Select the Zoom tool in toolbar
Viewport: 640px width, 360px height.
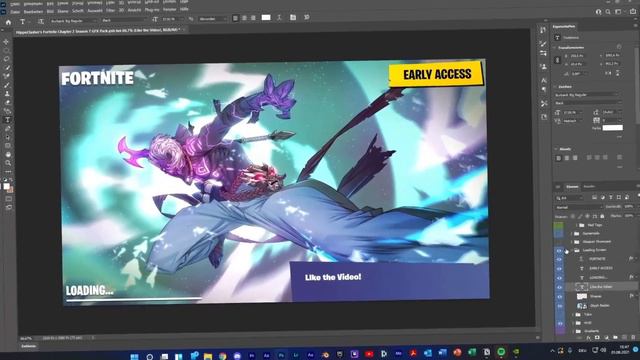click(8, 163)
